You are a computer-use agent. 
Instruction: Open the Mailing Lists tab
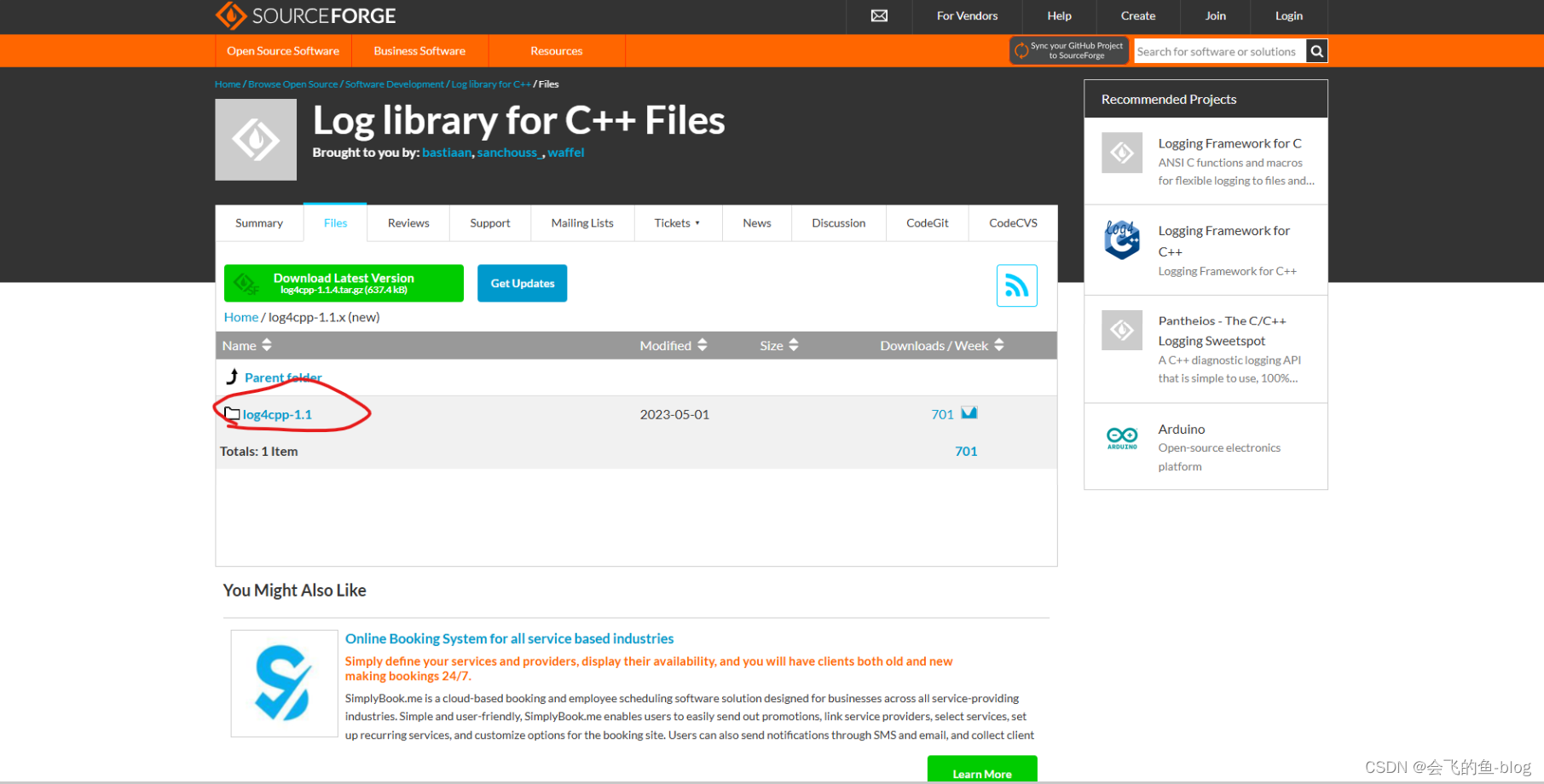582,223
